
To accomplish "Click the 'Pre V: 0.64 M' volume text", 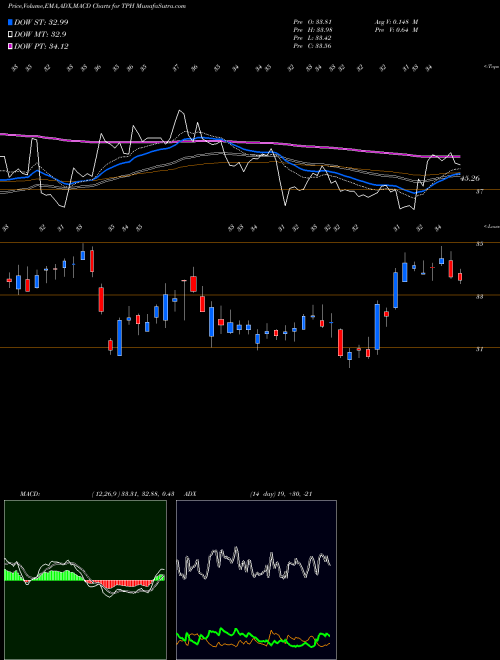I will pos(396,30).
